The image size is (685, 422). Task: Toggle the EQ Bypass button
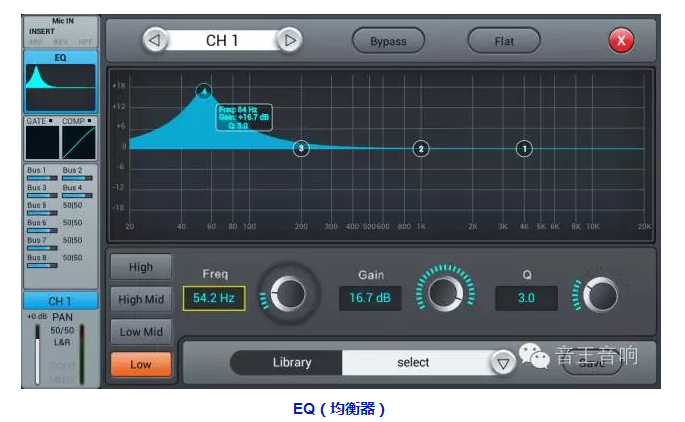(388, 41)
